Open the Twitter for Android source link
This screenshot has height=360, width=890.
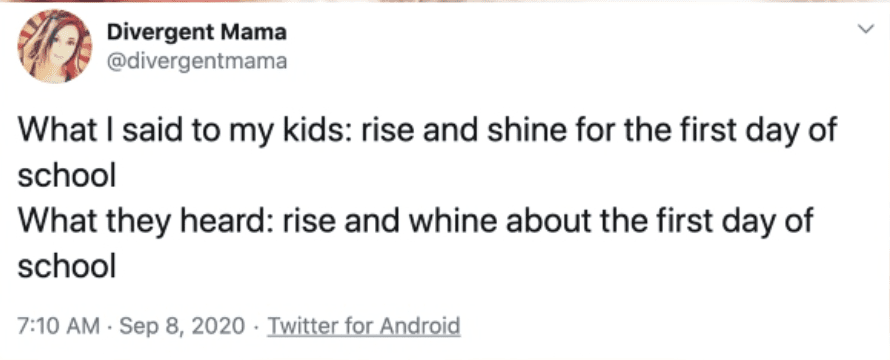click(363, 326)
